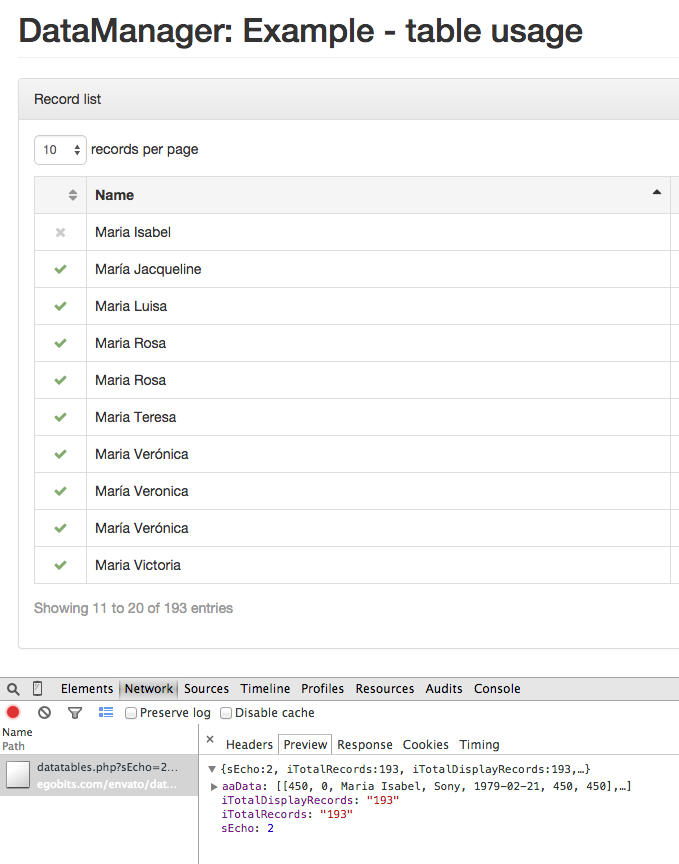Open the network filter funnel

[x=74, y=713]
